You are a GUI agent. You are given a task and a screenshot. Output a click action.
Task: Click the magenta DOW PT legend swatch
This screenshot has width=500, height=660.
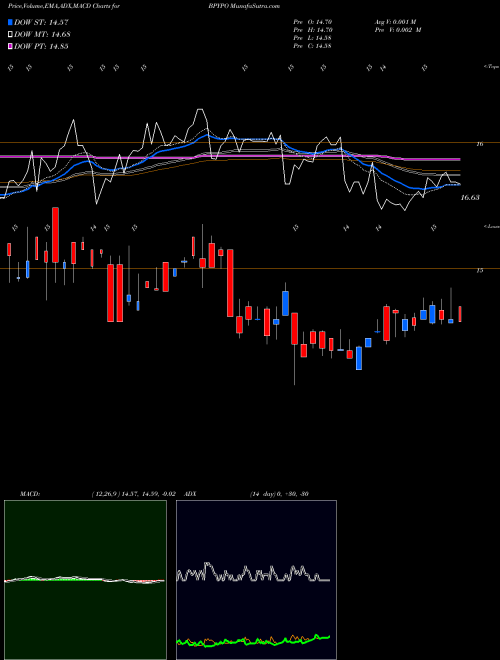coord(11,46)
